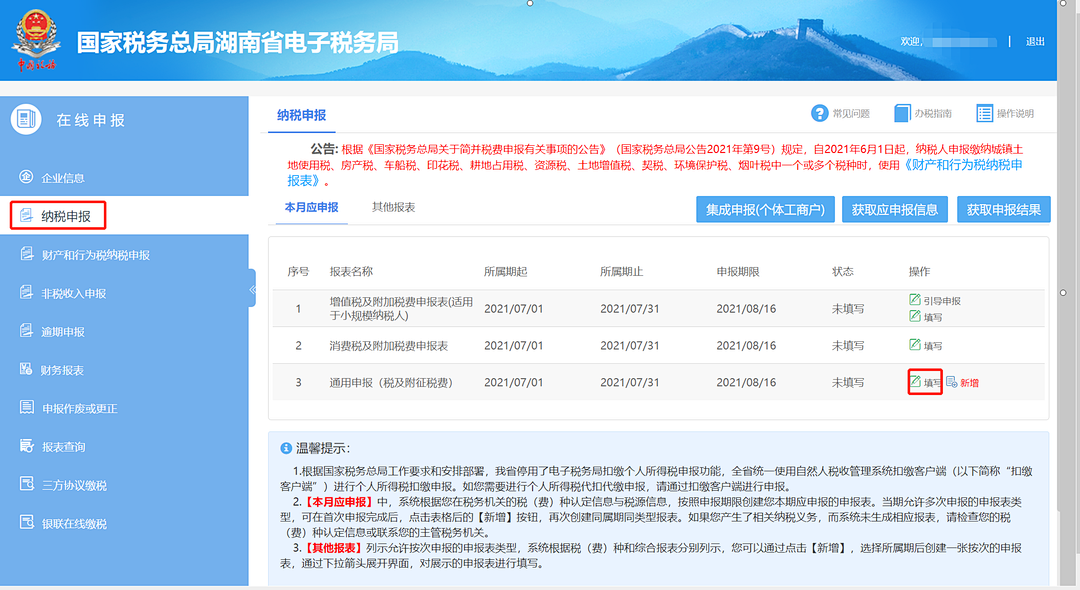Click the tax bureau emblem logo
This screenshot has height=590, width=1080.
(x=35, y=39)
